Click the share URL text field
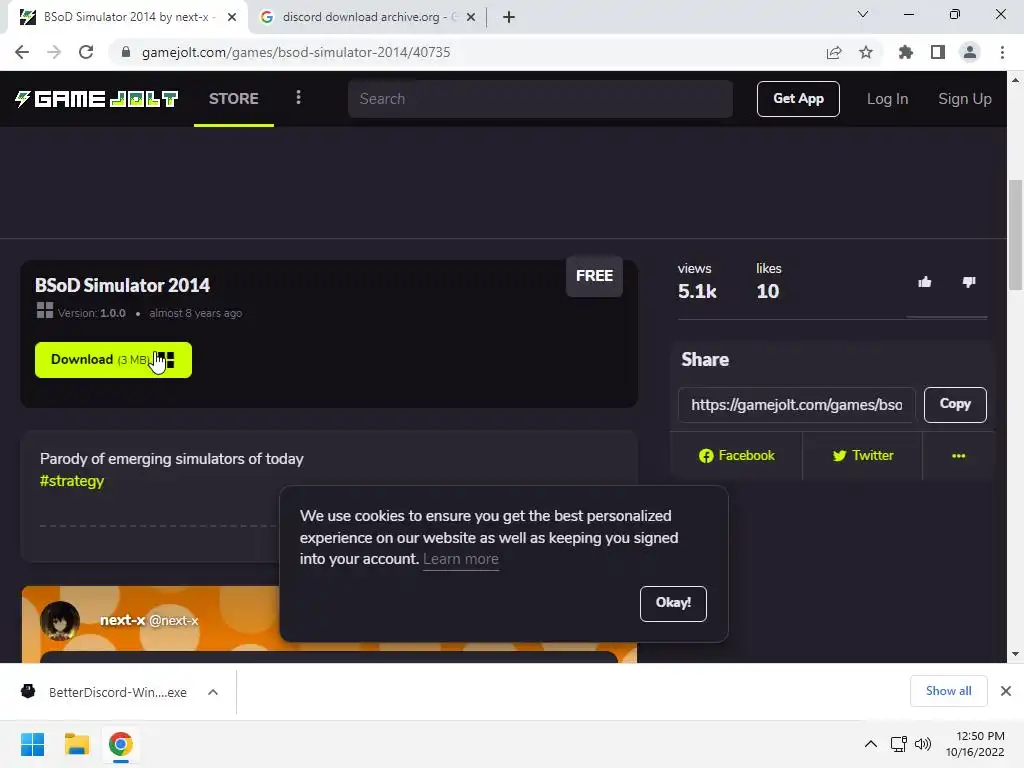Viewport: 1024px width, 768px height. tap(797, 405)
